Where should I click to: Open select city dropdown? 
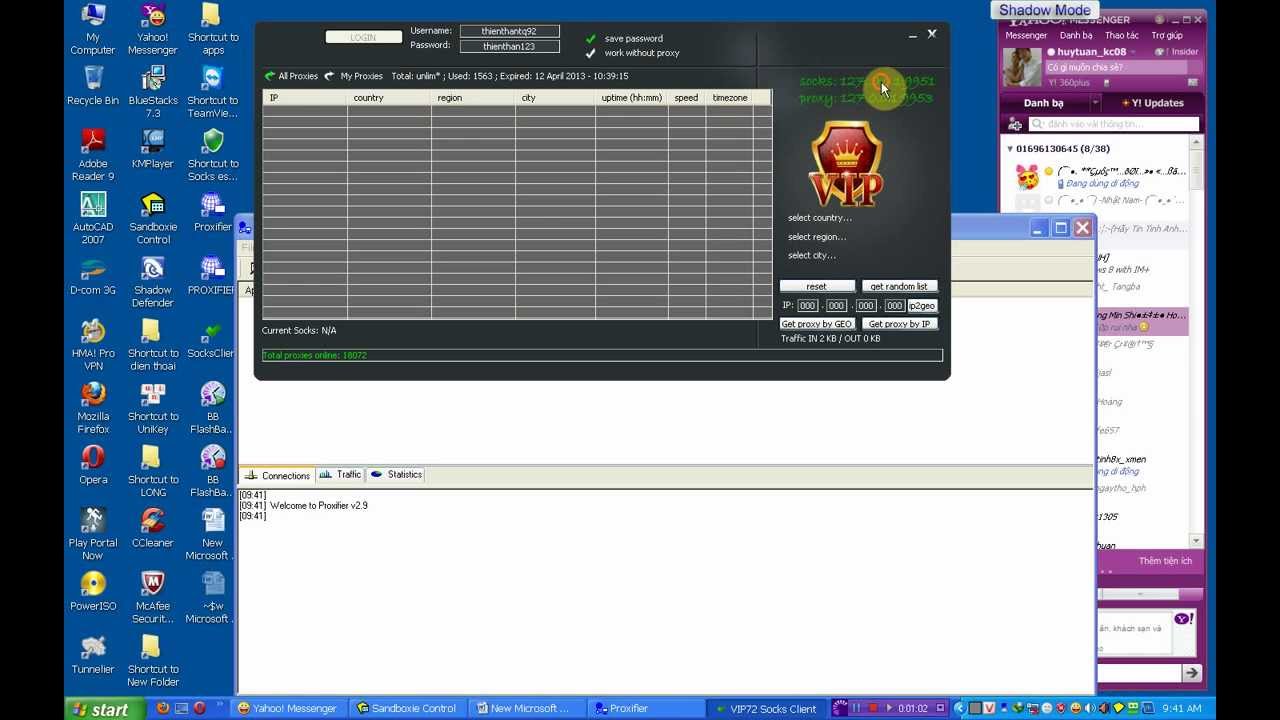[812, 255]
